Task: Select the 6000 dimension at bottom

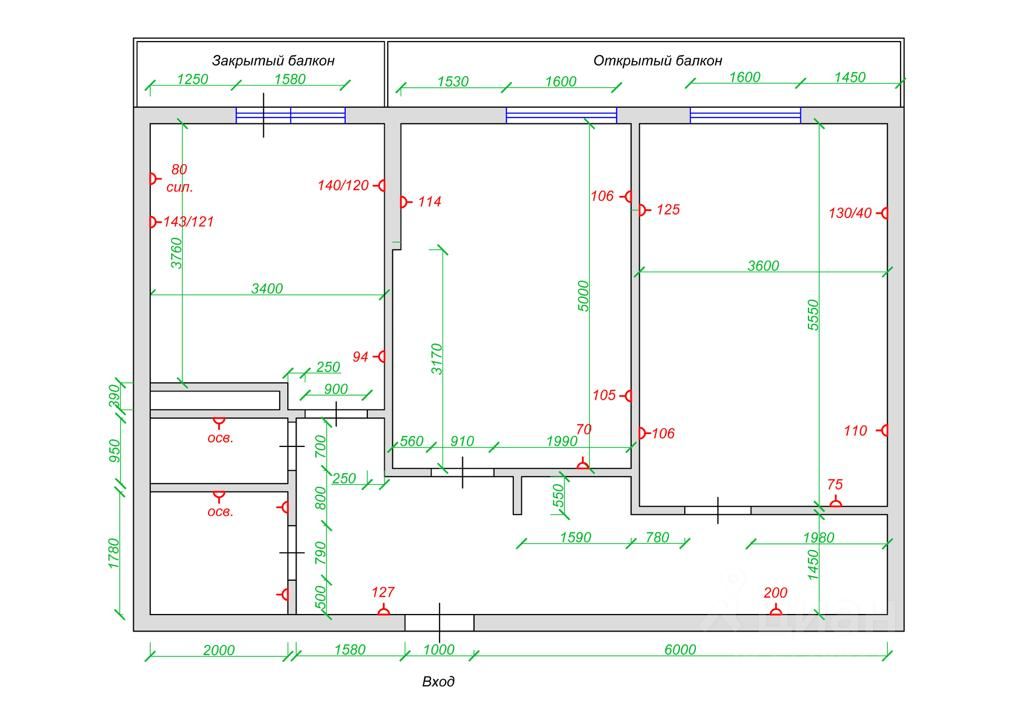Action: click(680, 650)
